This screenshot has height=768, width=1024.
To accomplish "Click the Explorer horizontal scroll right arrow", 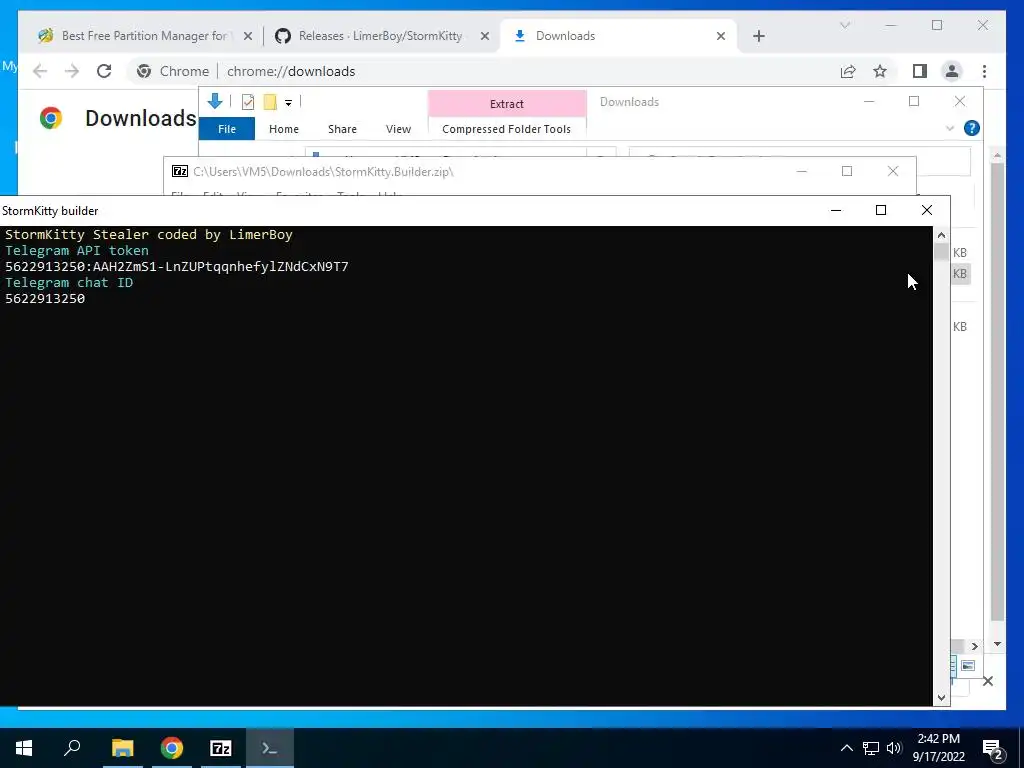I will pyautogui.click(x=974, y=646).
